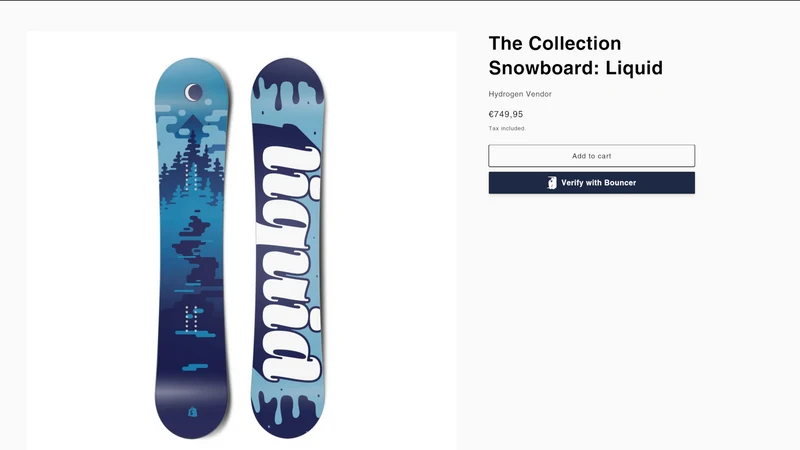The image size is (800, 450).
Task: Select the product title The Collection Snowboard: Liquid
Action: tap(576, 56)
